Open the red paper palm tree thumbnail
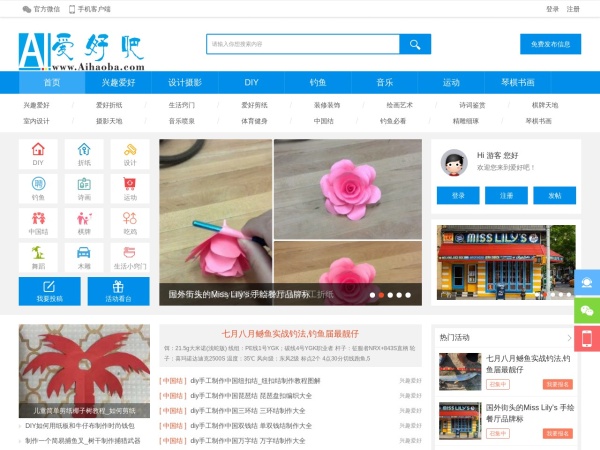Image resolution: width=600 pixels, height=450 pixels. pyautogui.click(x=84, y=371)
